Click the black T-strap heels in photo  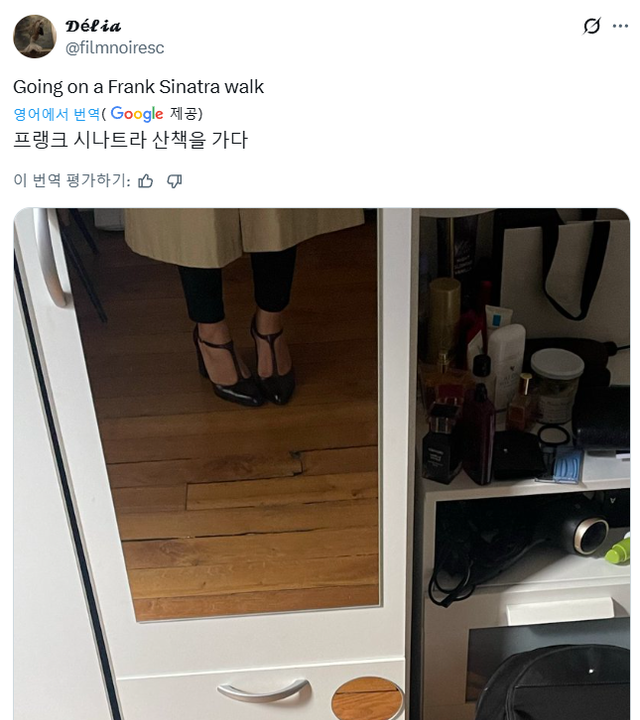pos(245,363)
